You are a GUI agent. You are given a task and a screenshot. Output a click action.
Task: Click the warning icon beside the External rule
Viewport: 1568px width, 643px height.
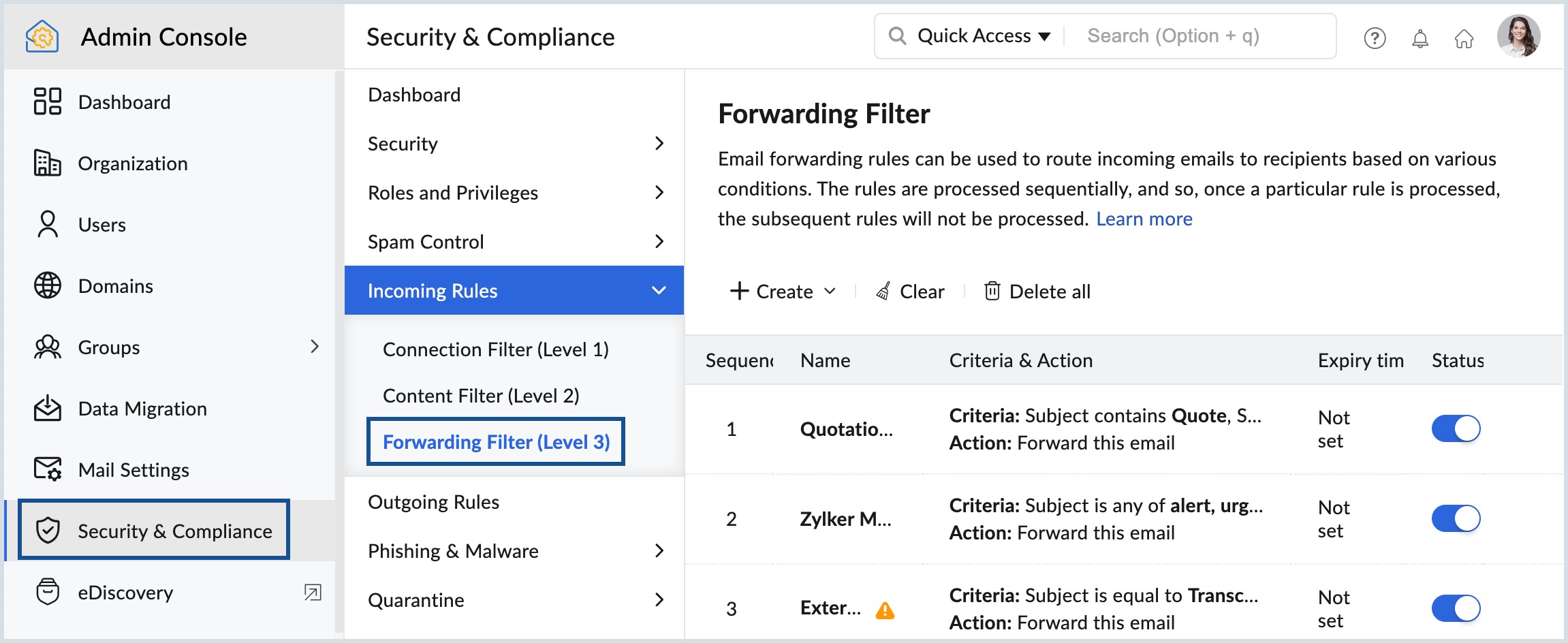click(x=886, y=612)
